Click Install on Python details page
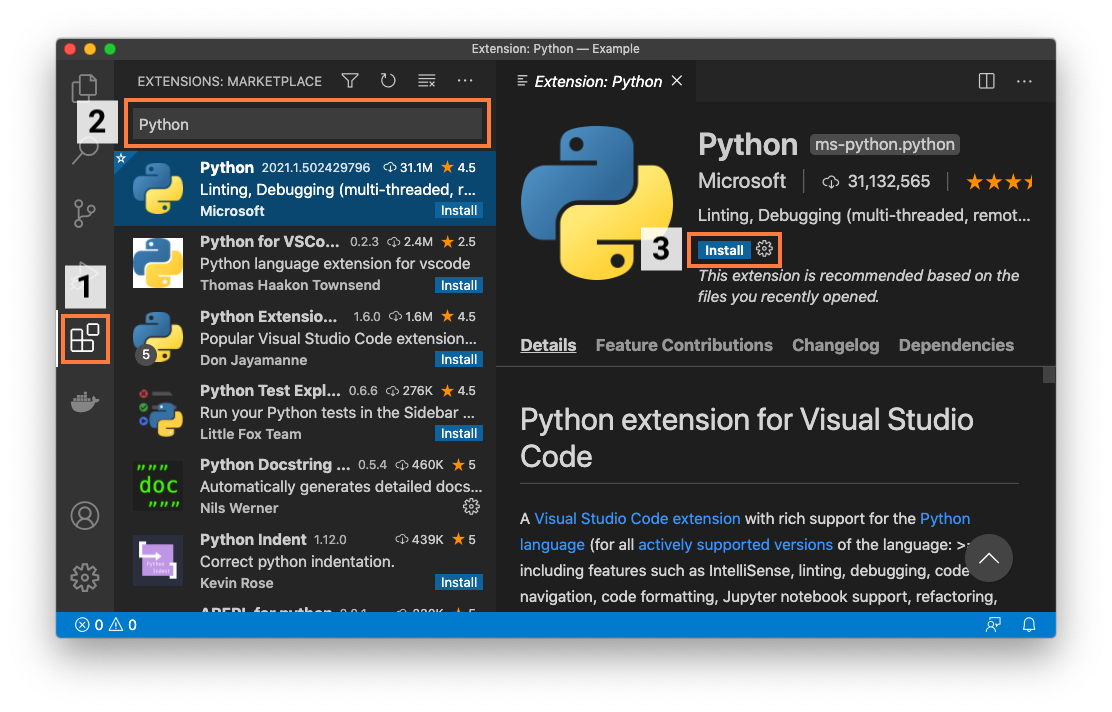1112x712 pixels. click(x=724, y=250)
